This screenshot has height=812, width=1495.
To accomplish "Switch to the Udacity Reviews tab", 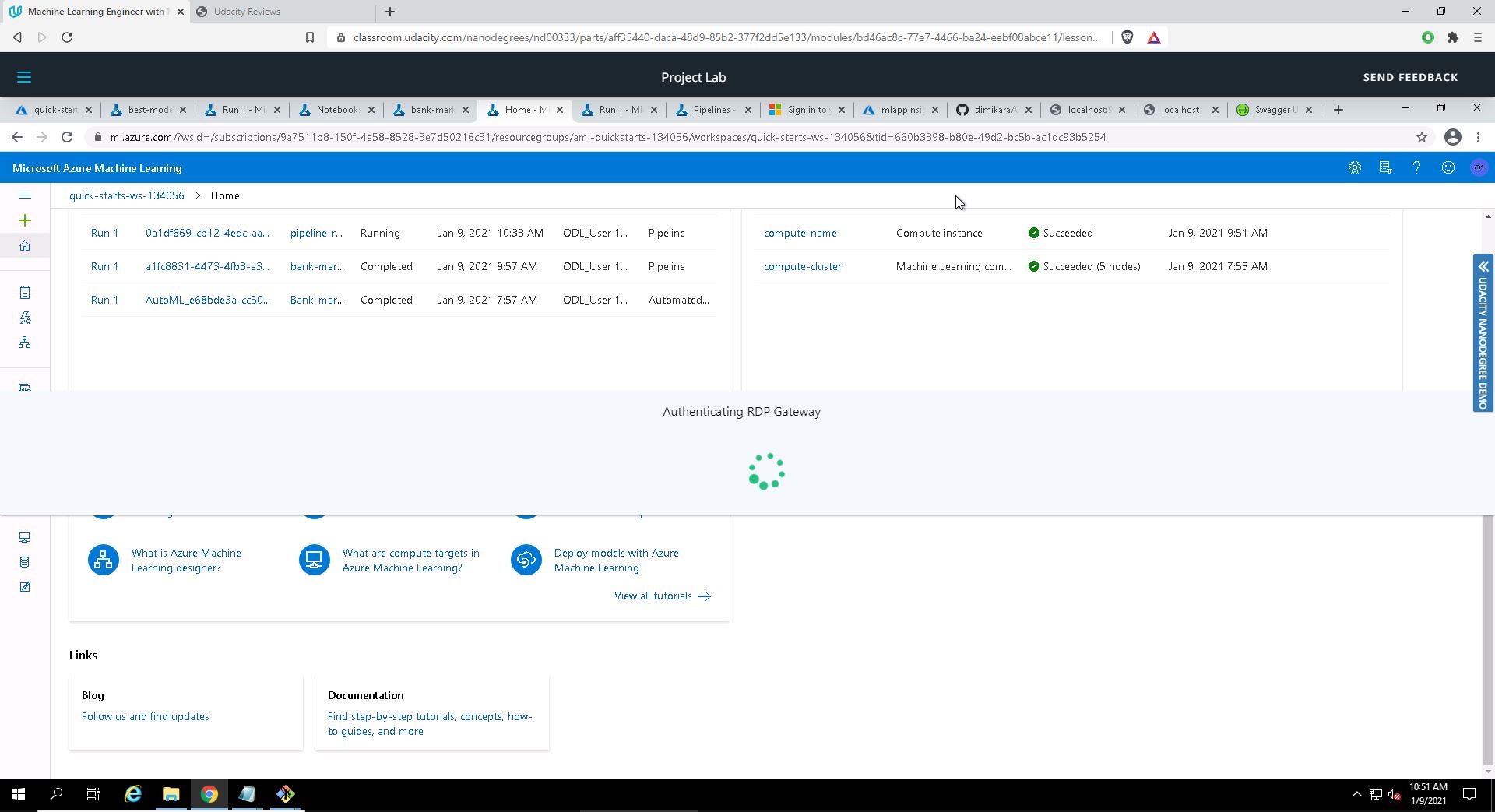I will 247,12.
